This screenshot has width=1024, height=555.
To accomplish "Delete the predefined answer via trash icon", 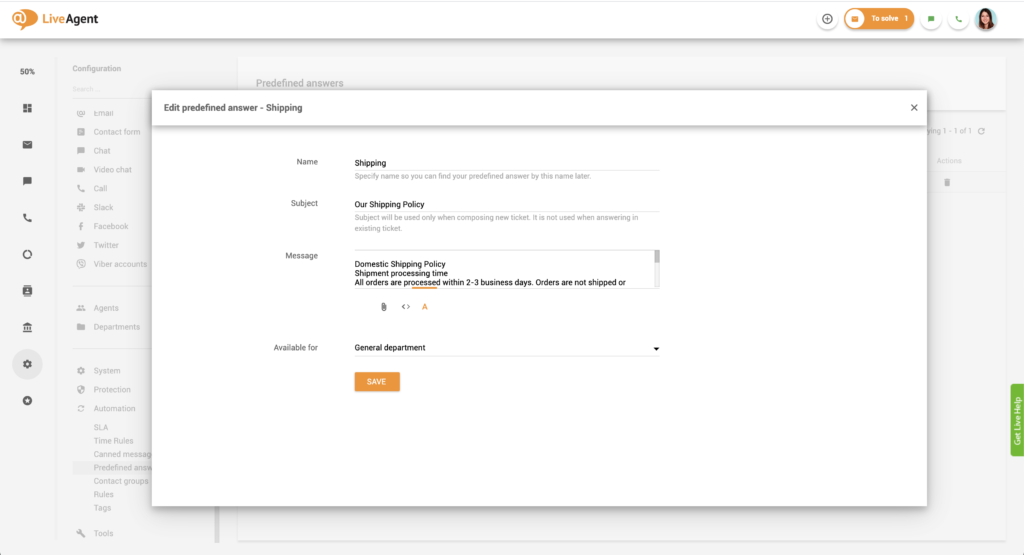I will click(x=947, y=182).
